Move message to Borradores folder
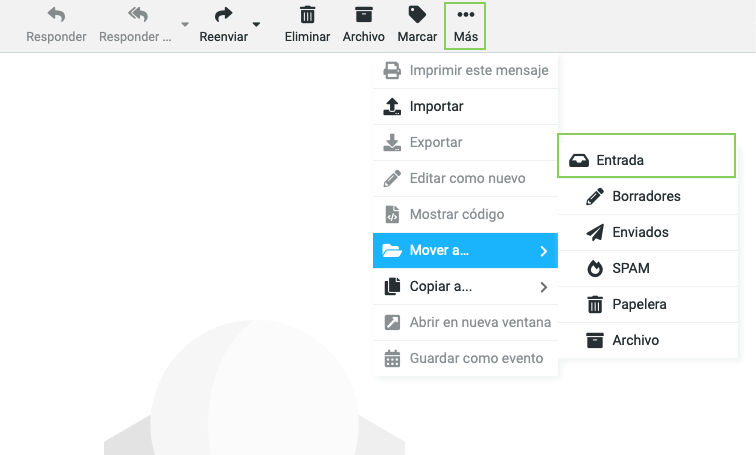This screenshot has width=756, height=455. [x=648, y=197]
